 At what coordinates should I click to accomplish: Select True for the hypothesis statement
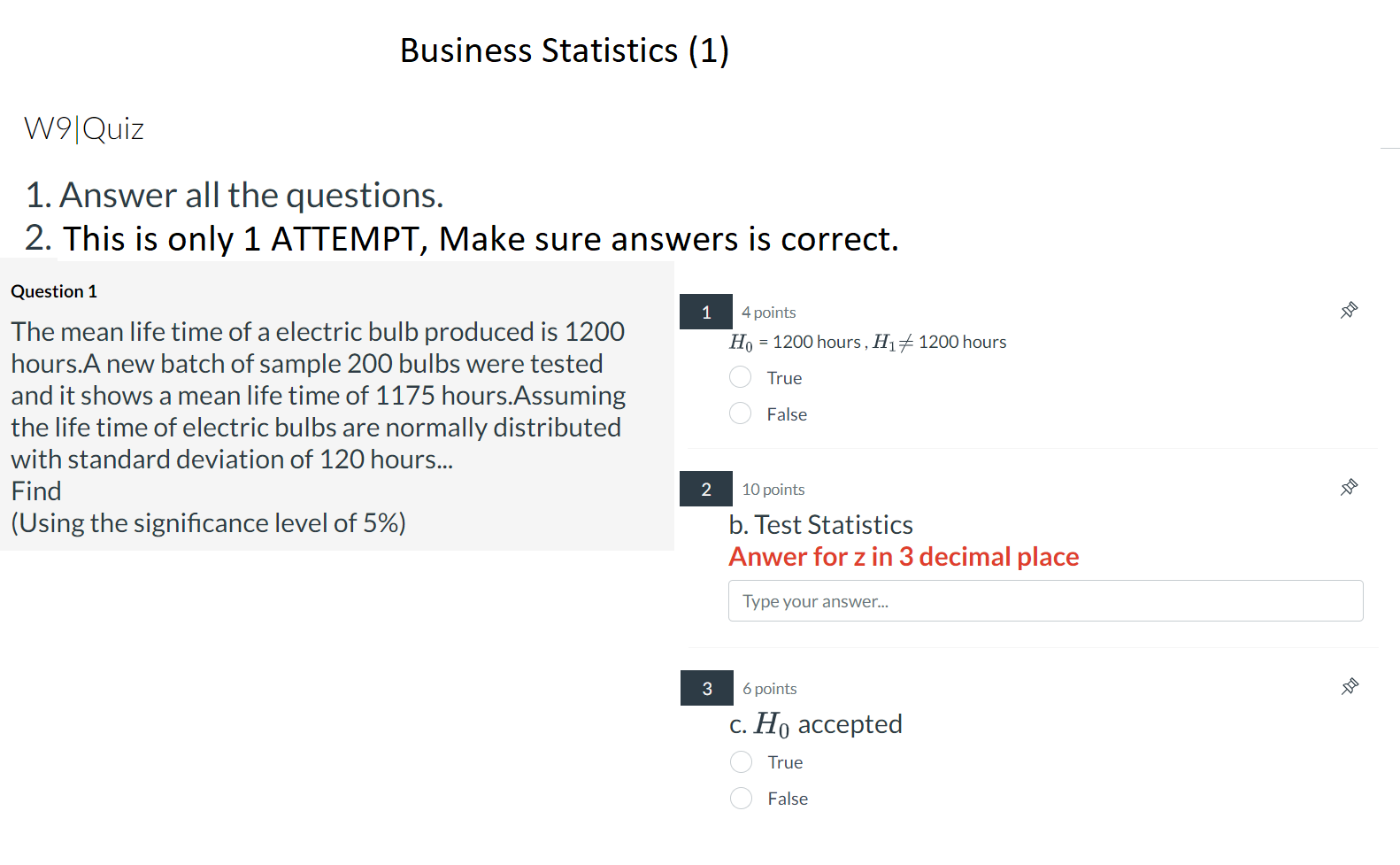[740, 376]
